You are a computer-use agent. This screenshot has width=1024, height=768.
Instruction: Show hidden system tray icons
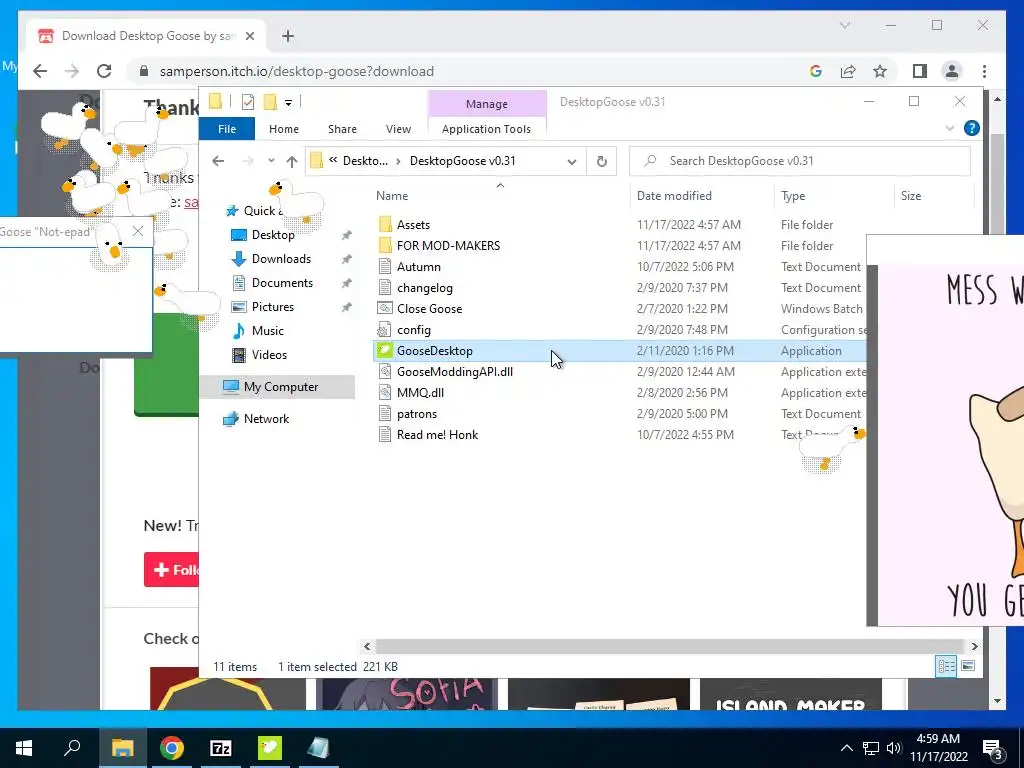846,748
